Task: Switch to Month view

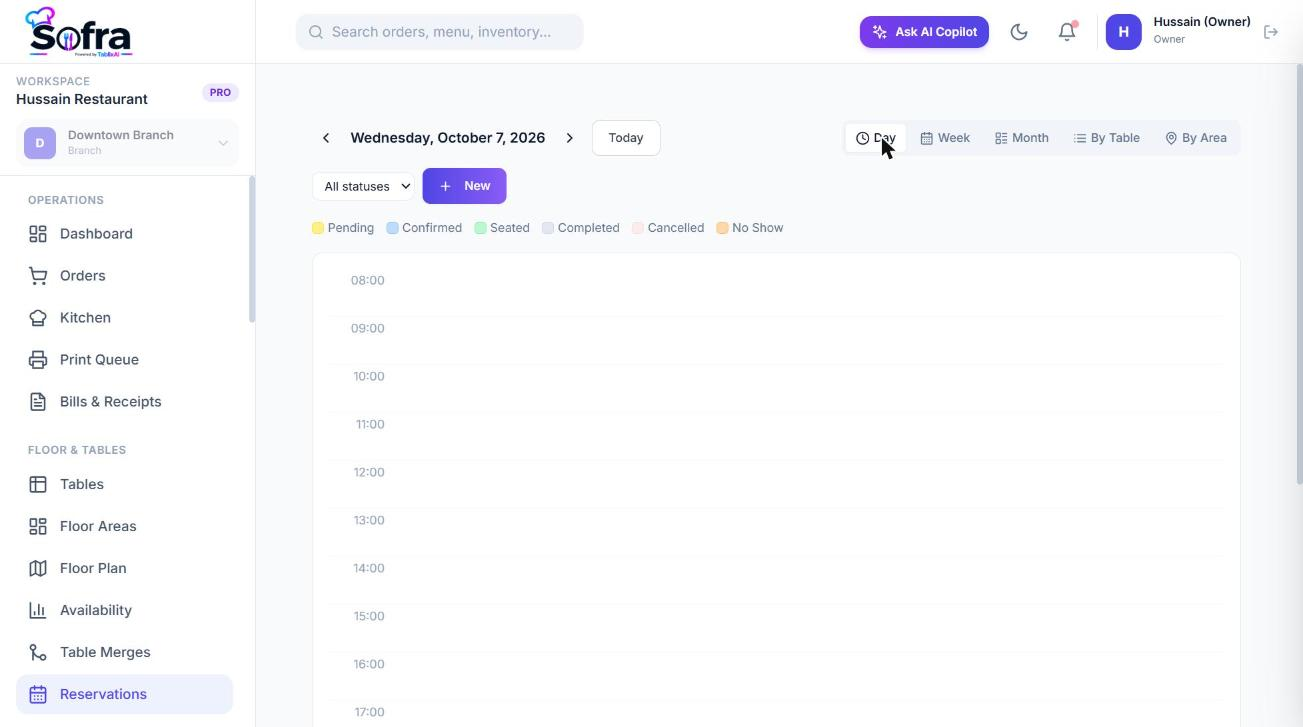Action: coord(1022,138)
